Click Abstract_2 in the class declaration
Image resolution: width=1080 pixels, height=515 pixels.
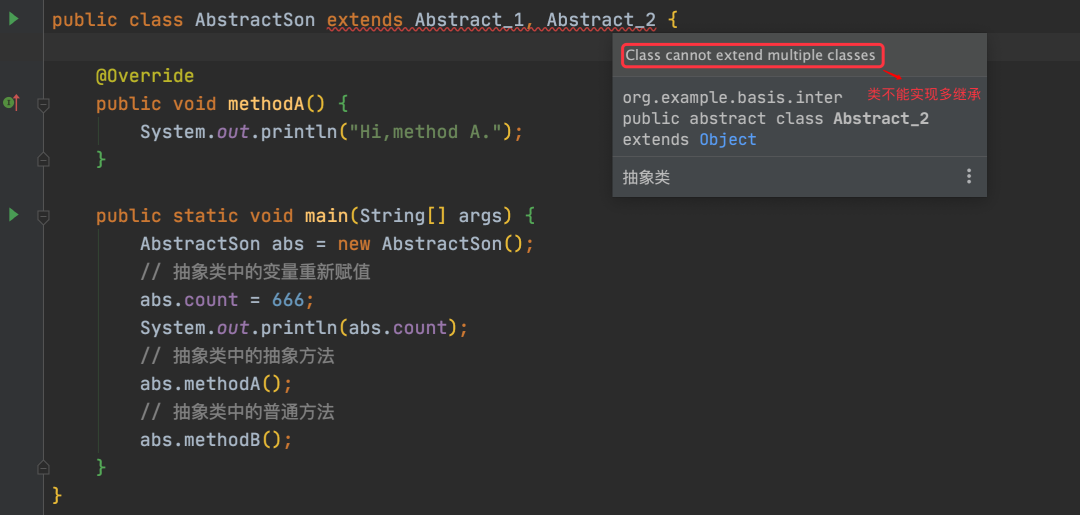pyautogui.click(x=601, y=20)
